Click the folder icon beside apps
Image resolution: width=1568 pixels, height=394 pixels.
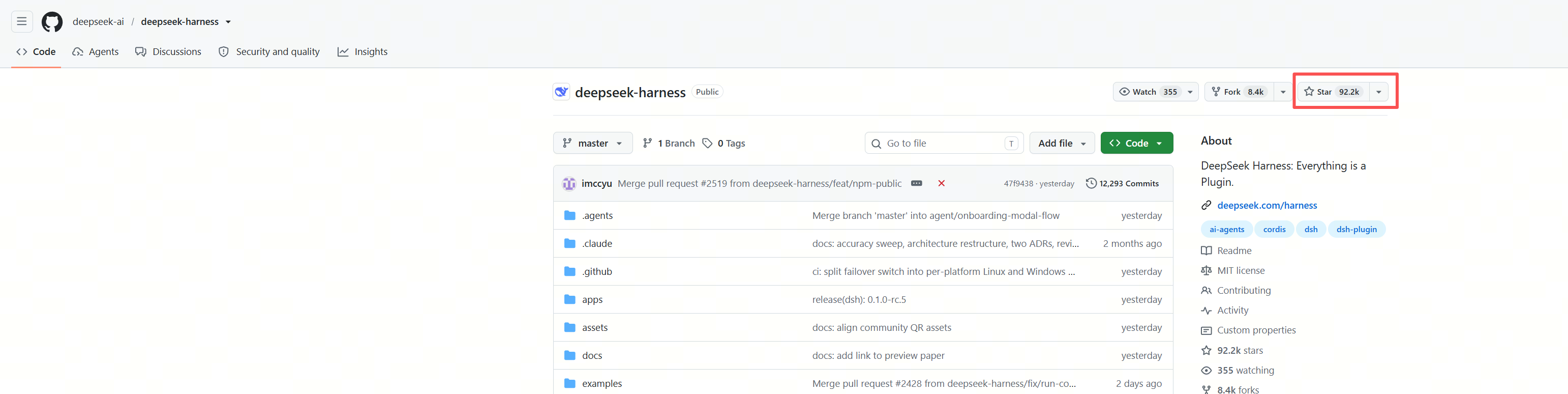570,300
